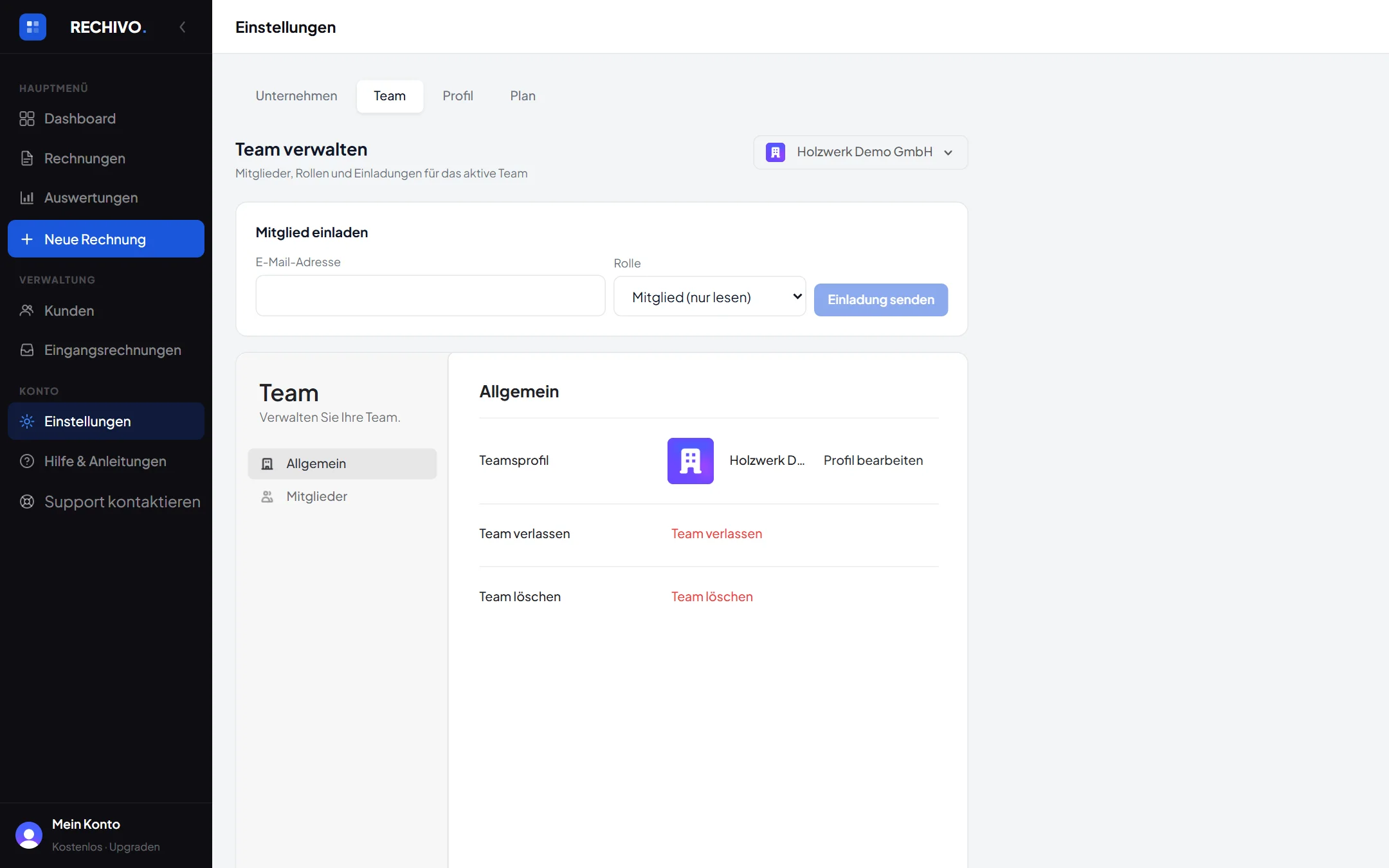Open the Holzwerk Demo GmbH team switcher

[x=860, y=152]
